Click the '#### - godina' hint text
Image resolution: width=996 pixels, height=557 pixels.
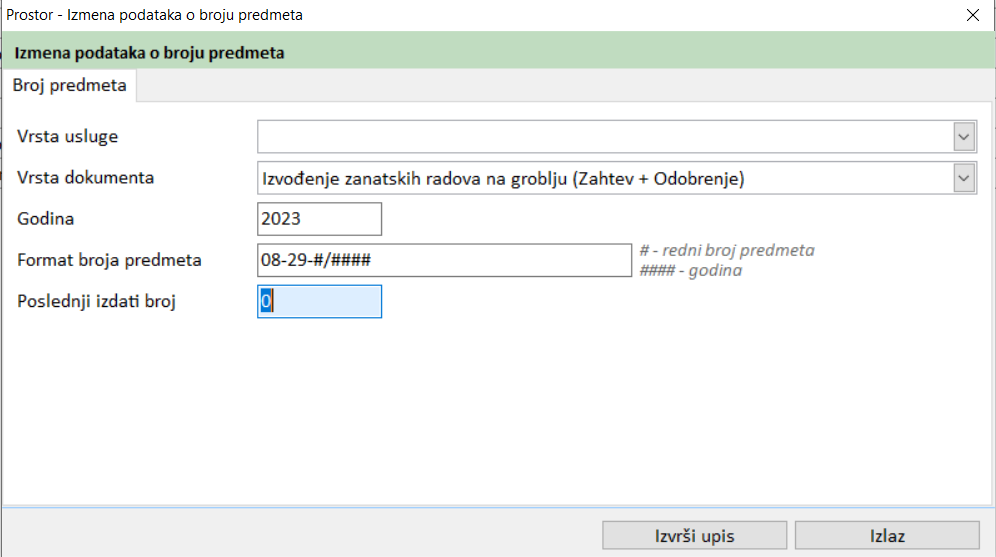point(690,270)
